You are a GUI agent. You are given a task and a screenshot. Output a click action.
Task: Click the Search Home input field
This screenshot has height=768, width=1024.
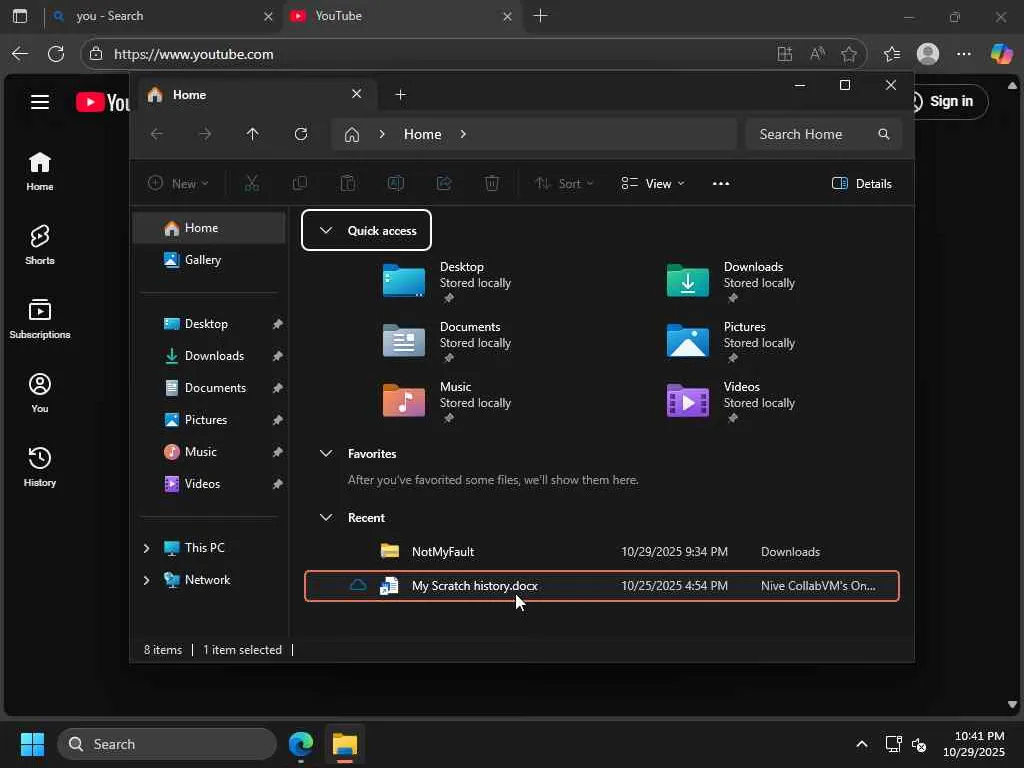click(810, 134)
